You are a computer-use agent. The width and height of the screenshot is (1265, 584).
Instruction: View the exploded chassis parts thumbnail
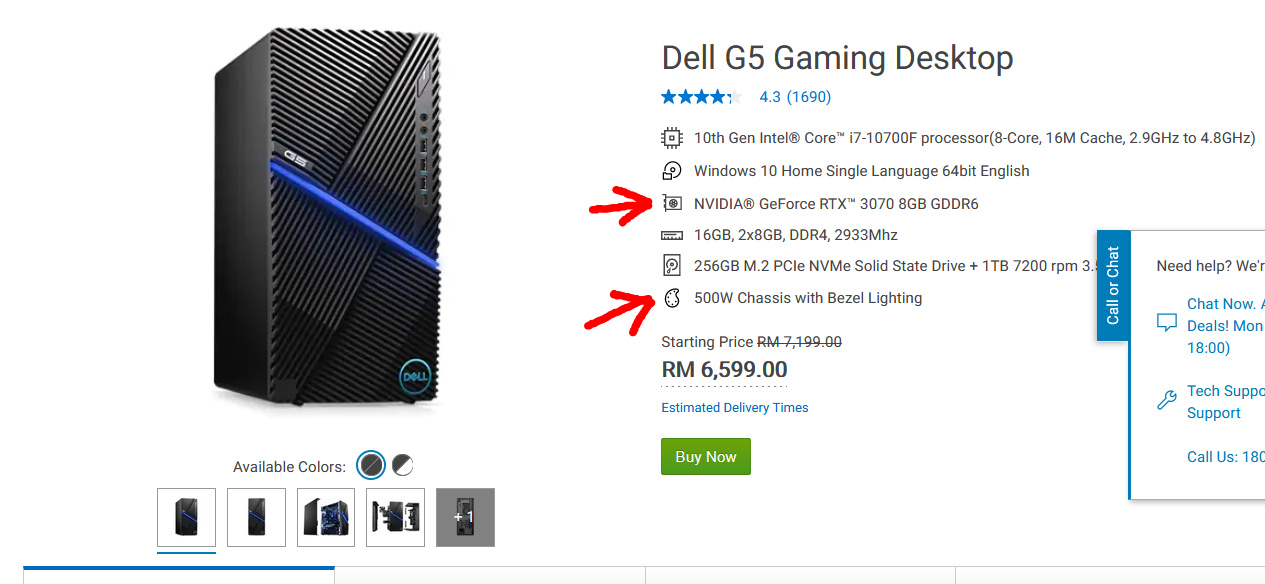pyautogui.click(x=395, y=517)
